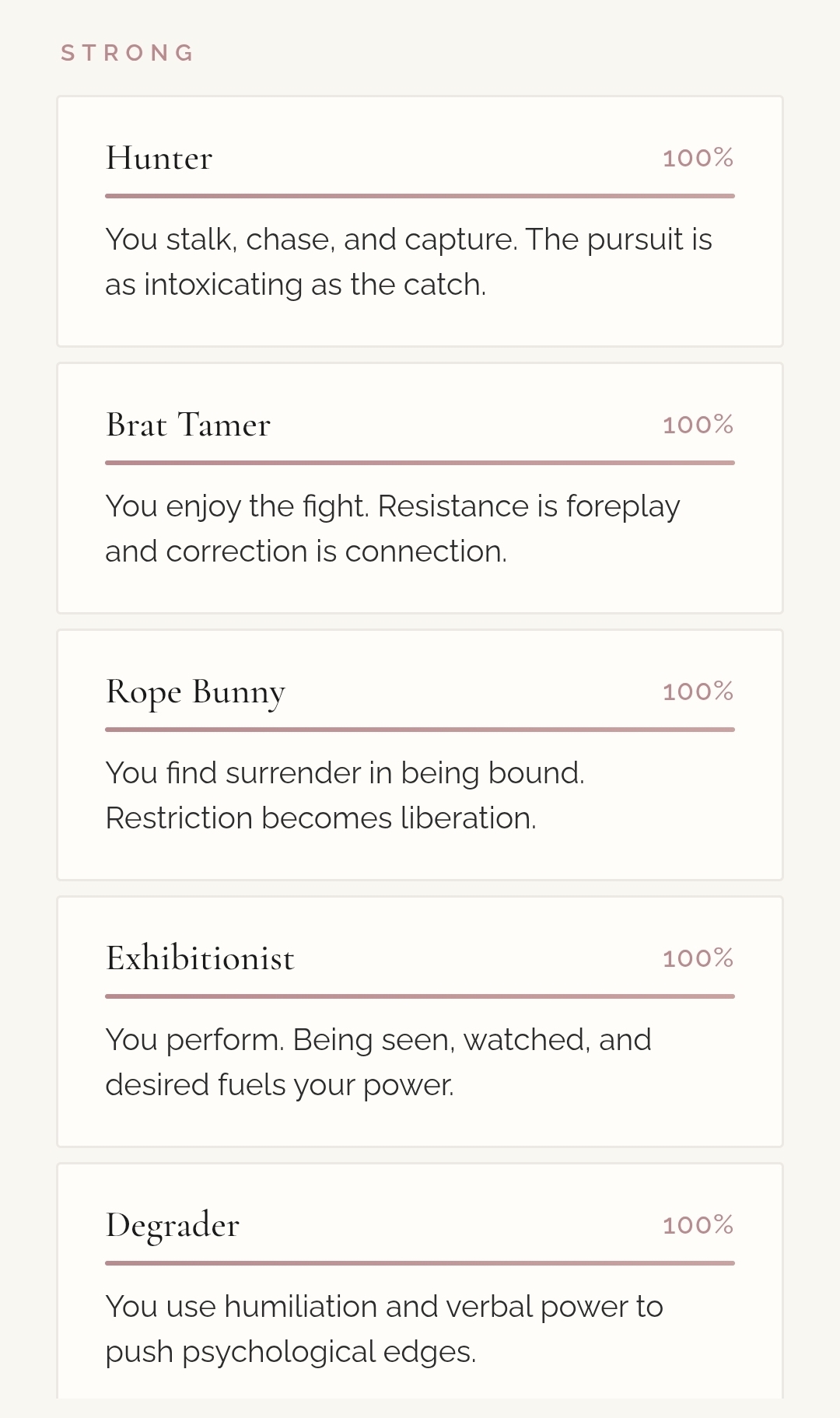
Task: Select the Hunter card title
Action: 159,159
